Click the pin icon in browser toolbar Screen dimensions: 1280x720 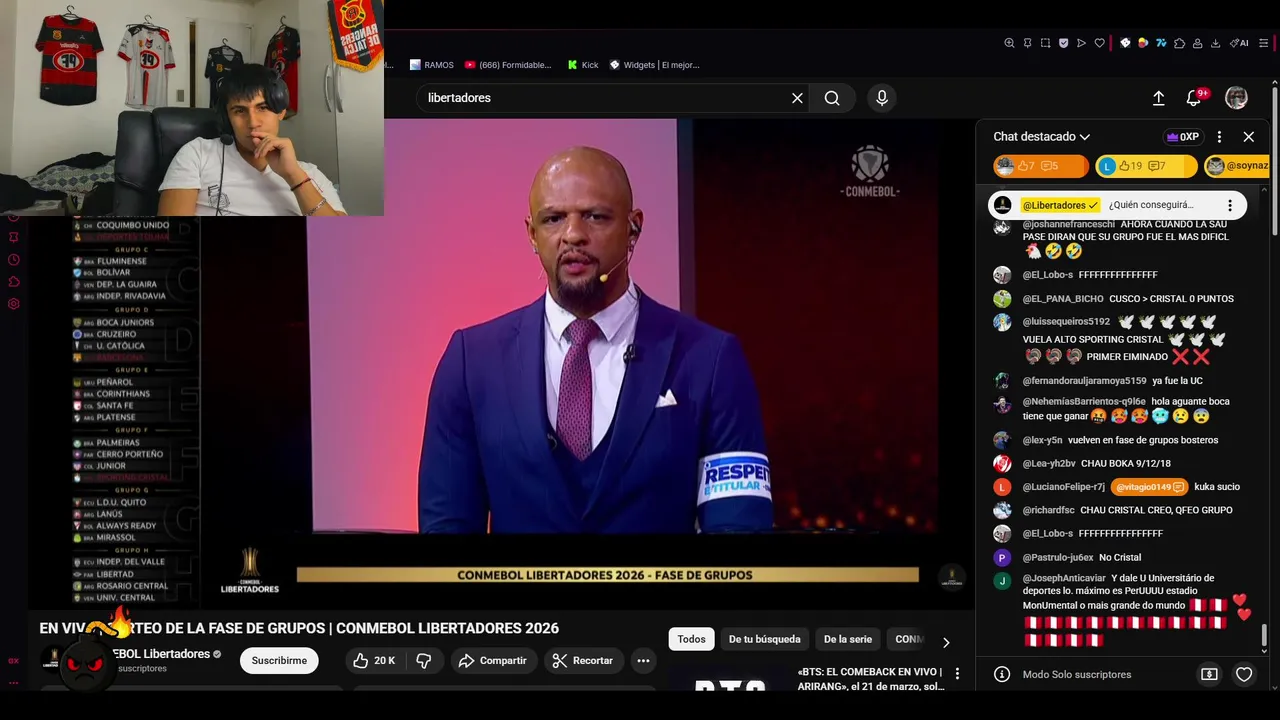click(1027, 43)
